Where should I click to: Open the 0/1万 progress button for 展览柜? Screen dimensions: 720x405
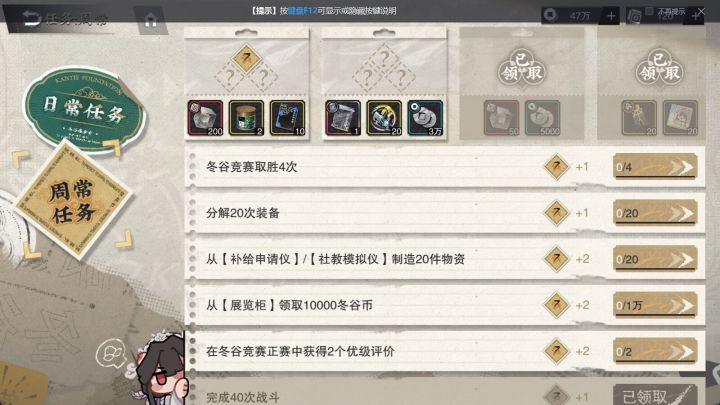point(655,305)
